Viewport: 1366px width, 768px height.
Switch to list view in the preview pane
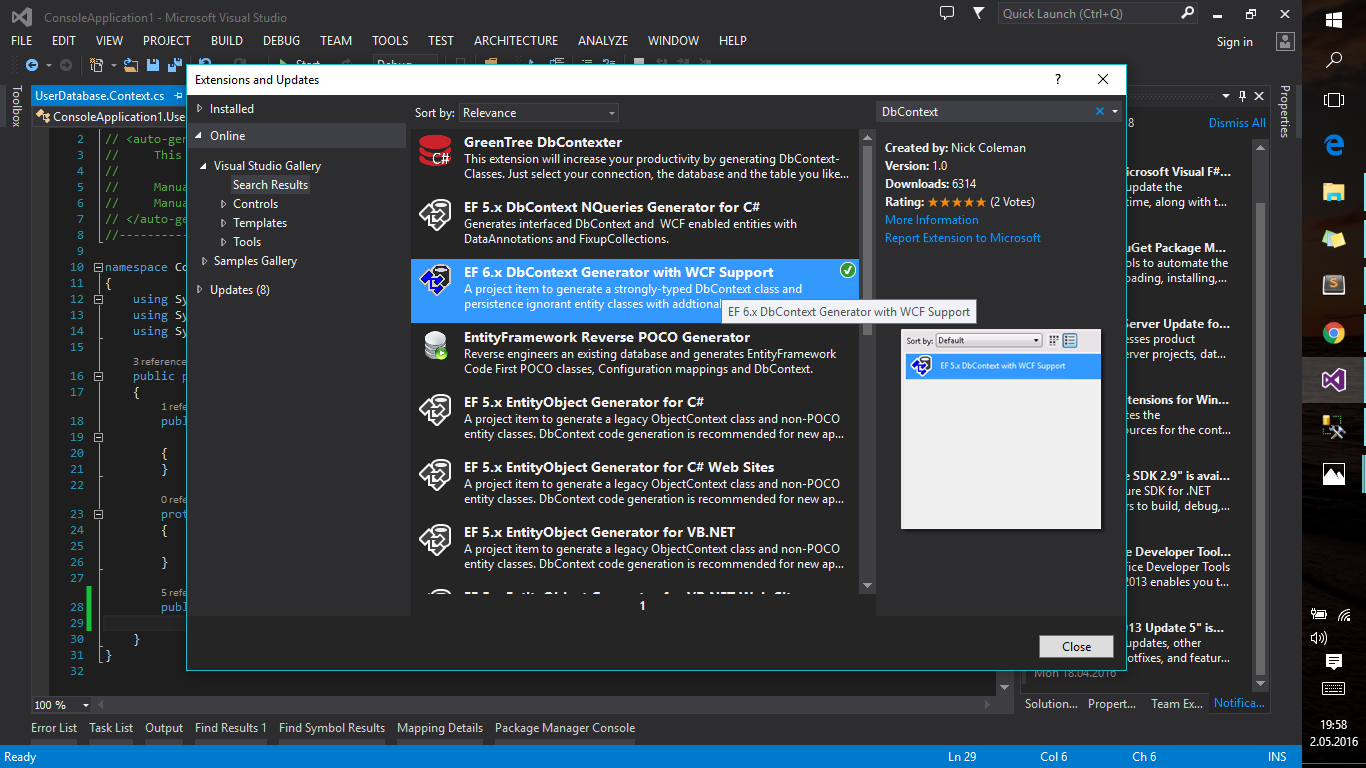[1069, 340]
